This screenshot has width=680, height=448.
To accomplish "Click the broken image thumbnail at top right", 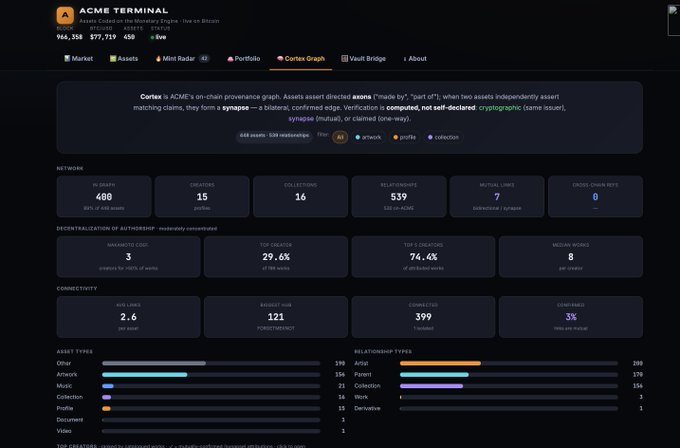I will 674,20.
